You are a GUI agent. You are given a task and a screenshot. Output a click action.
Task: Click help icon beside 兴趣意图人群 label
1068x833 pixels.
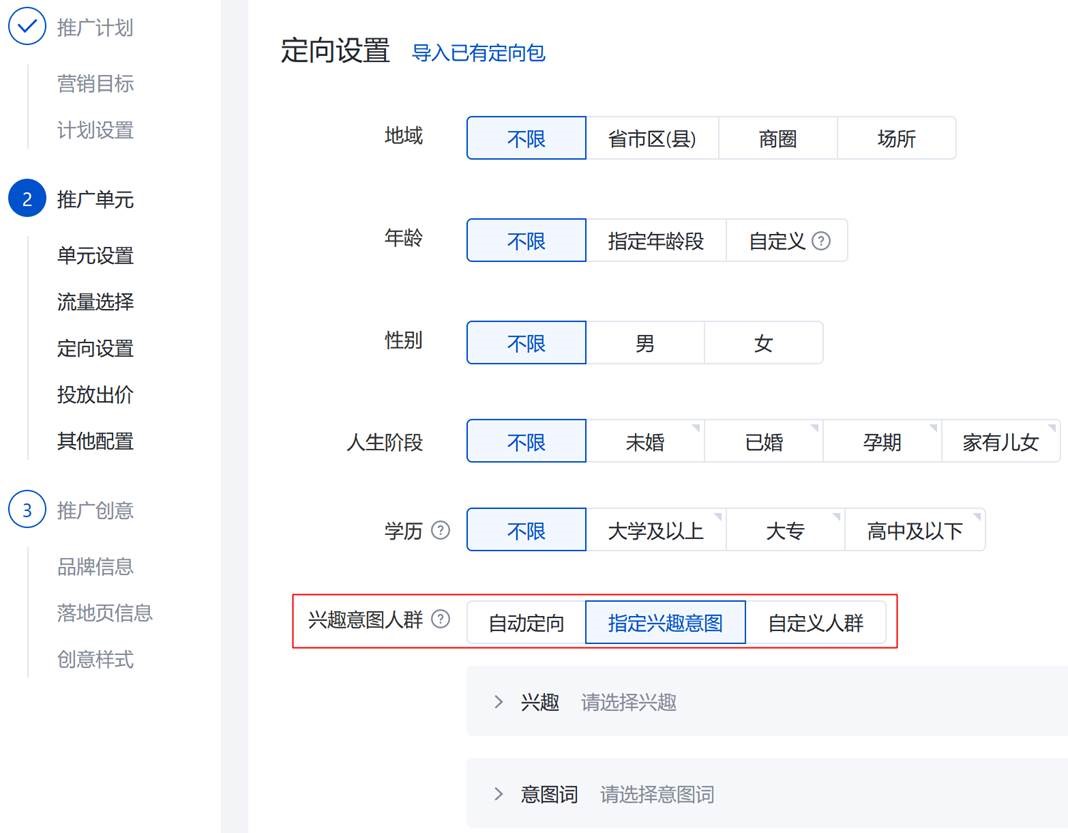pyautogui.click(x=440, y=620)
